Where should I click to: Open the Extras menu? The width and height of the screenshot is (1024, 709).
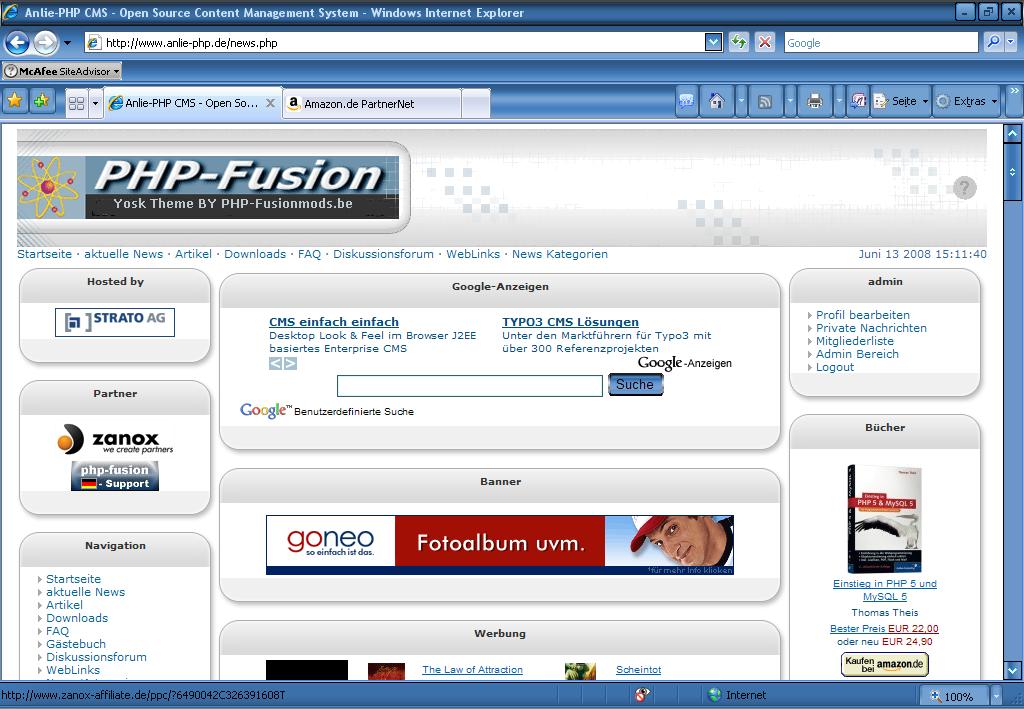click(x=966, y=101)
